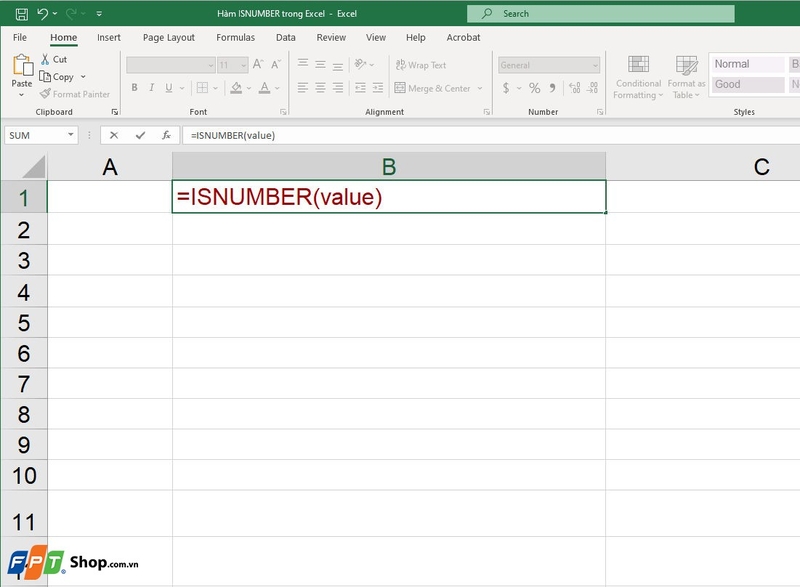
Task: Cancel the formula entry with X
Action: [114, 133]
